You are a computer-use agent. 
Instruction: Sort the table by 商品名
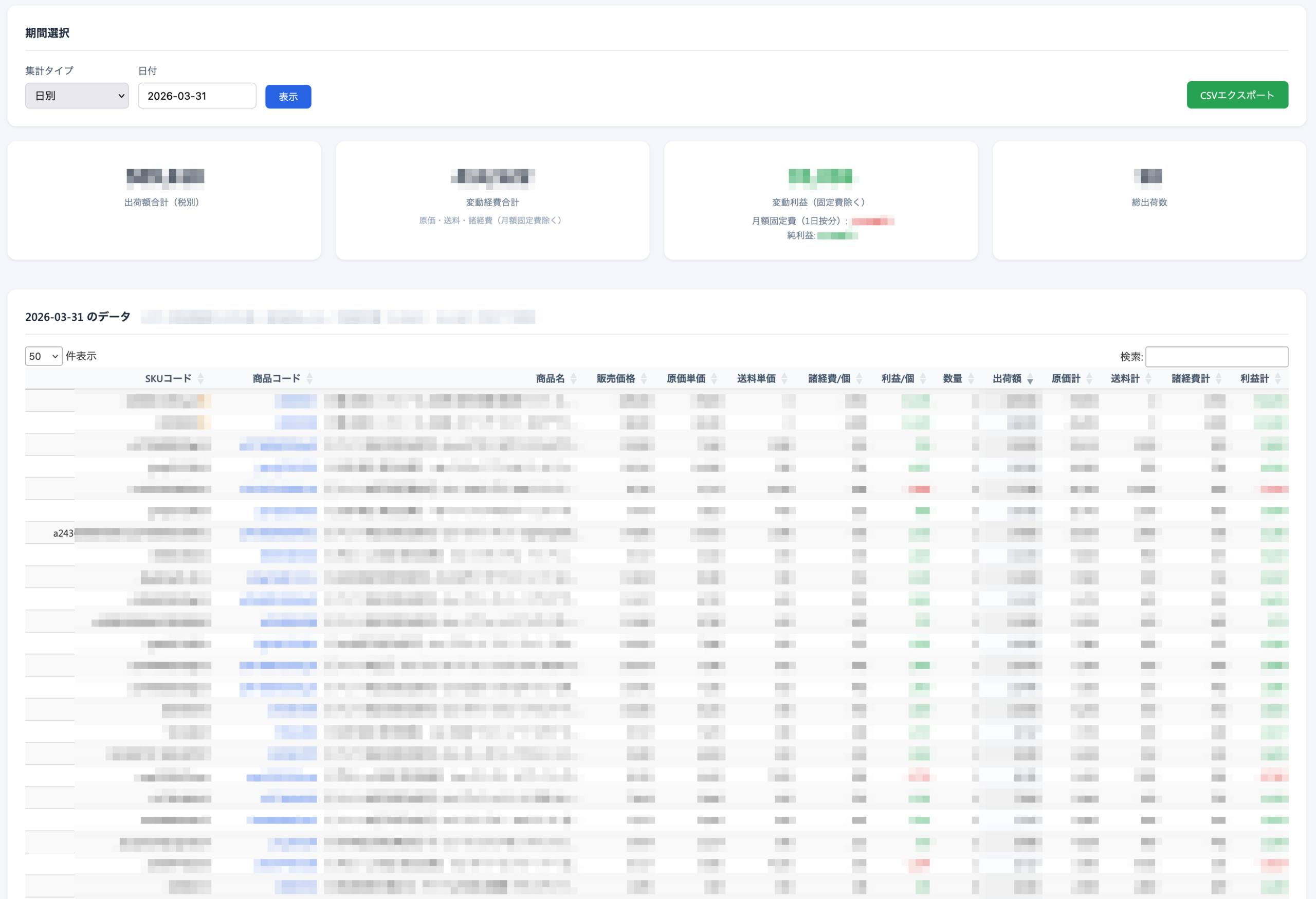[550, 378]
